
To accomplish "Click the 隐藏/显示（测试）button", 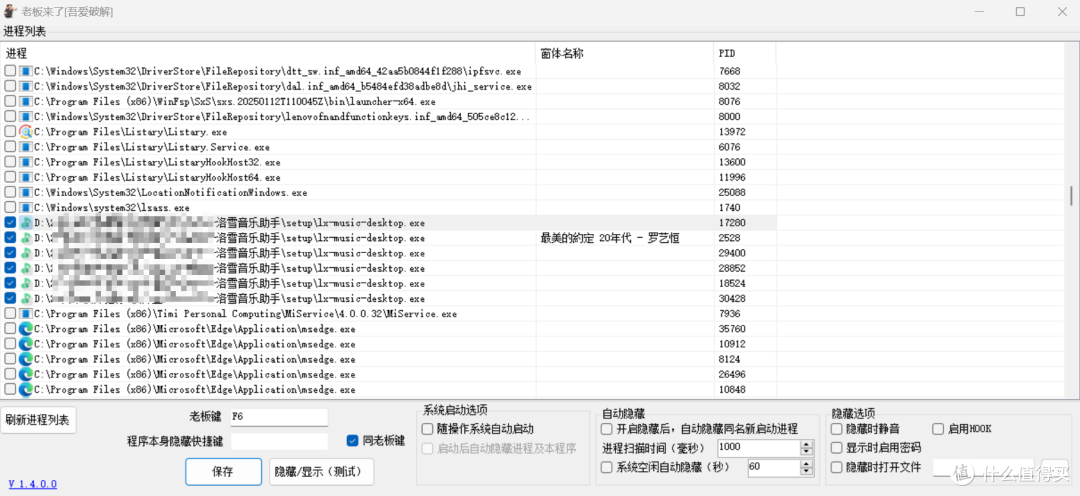I will [322, 472].
